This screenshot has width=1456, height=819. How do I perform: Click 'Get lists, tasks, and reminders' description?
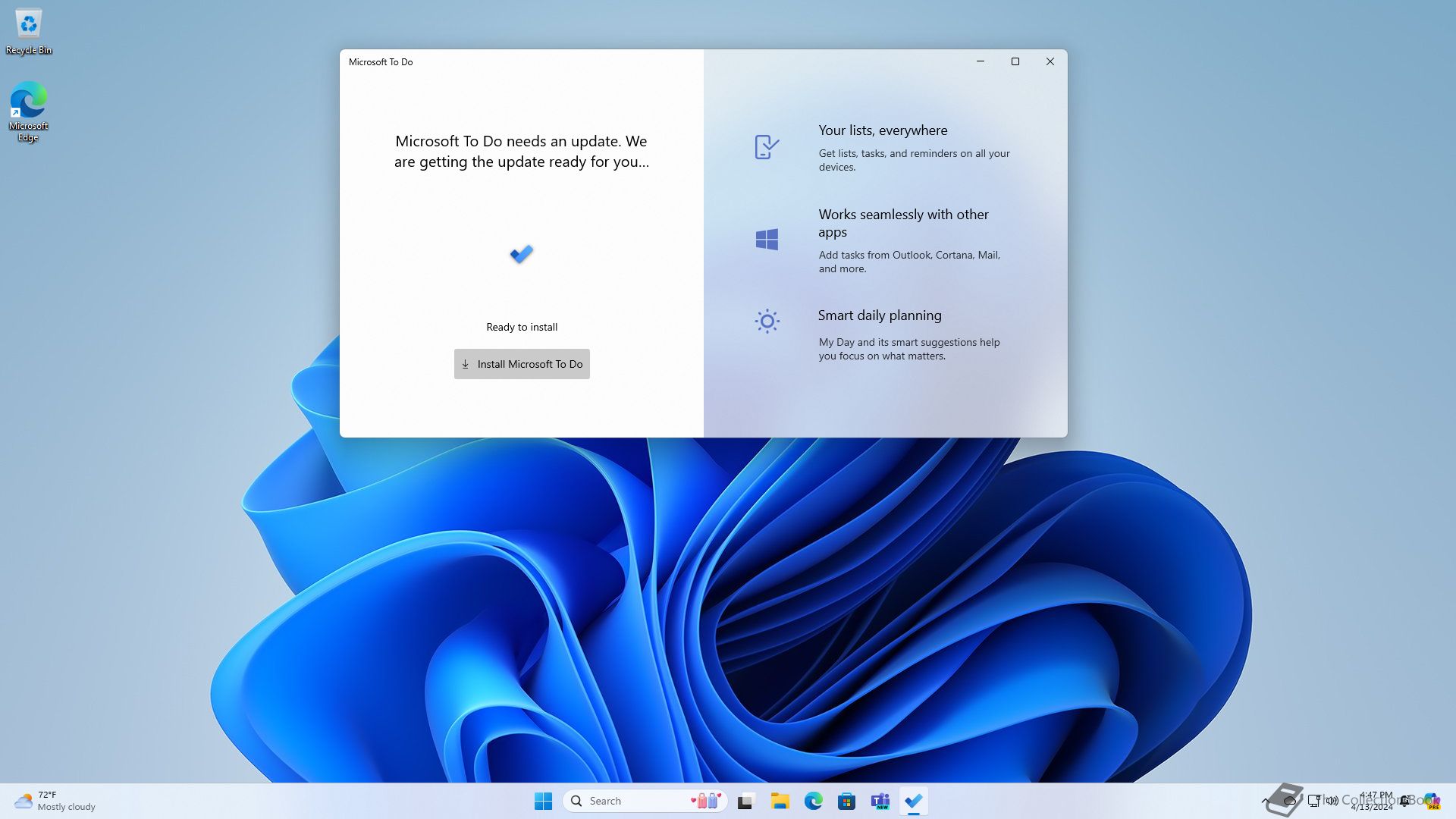(x=914, y=160)
